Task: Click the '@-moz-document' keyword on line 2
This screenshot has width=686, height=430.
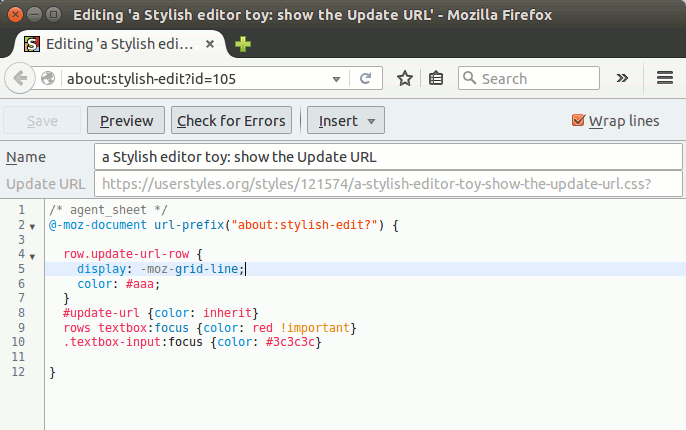Action: [x=98, y=225]
